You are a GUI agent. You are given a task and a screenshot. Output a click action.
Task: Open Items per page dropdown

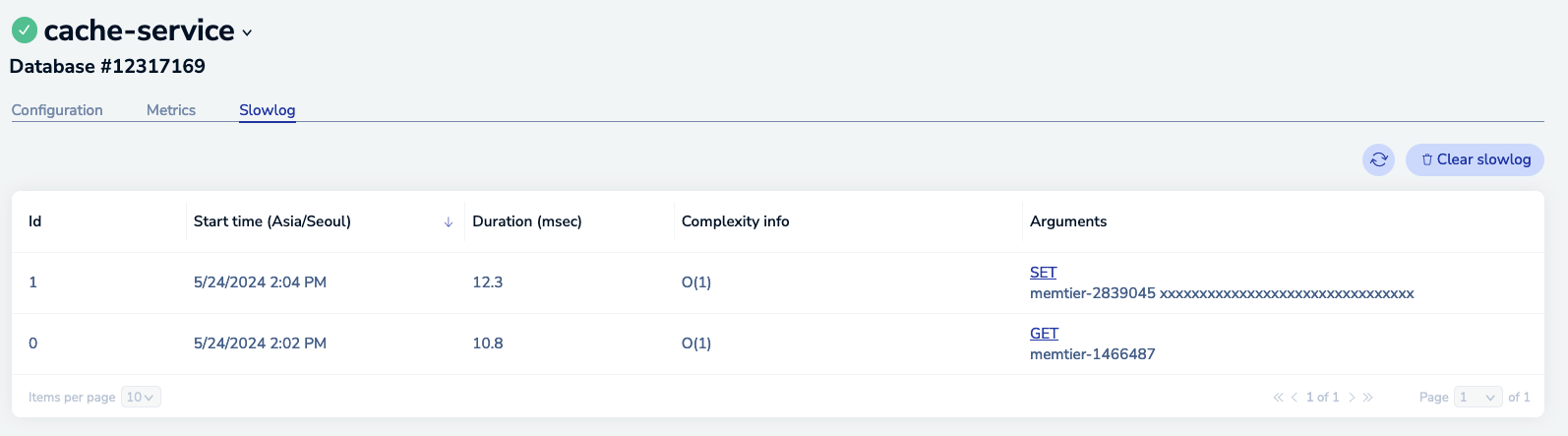141,398
